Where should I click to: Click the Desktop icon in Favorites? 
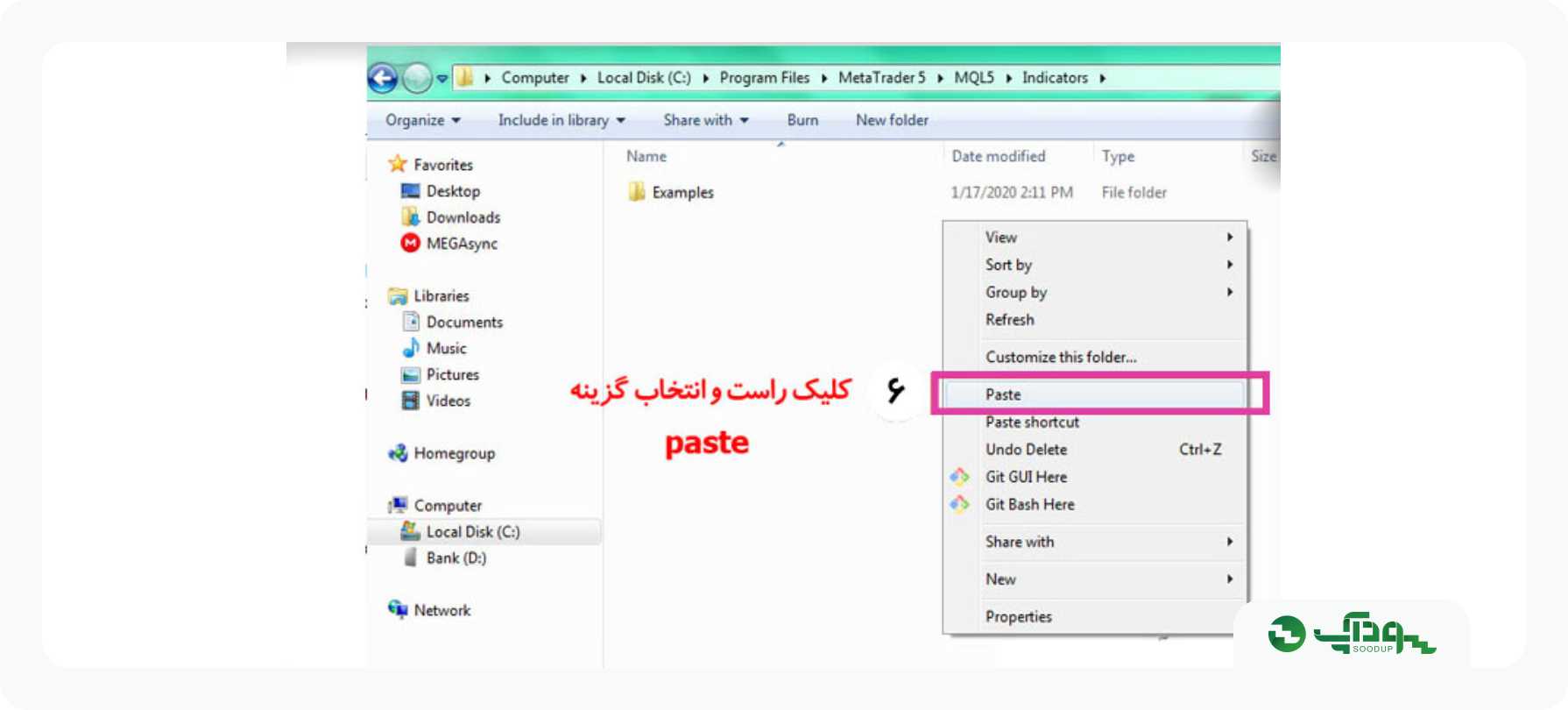(410, 190)
